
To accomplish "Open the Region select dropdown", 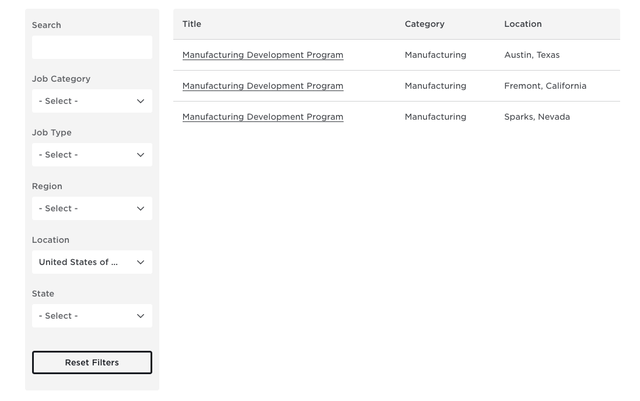I will pyautogui.click(x=92, y=209).
